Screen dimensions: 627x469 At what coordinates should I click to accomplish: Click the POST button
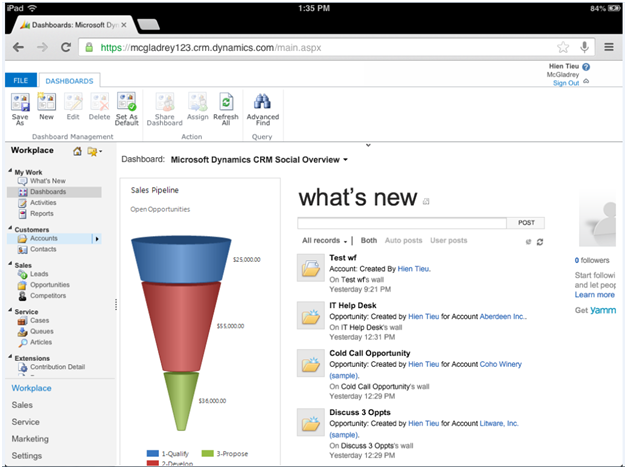coord(526,223)
